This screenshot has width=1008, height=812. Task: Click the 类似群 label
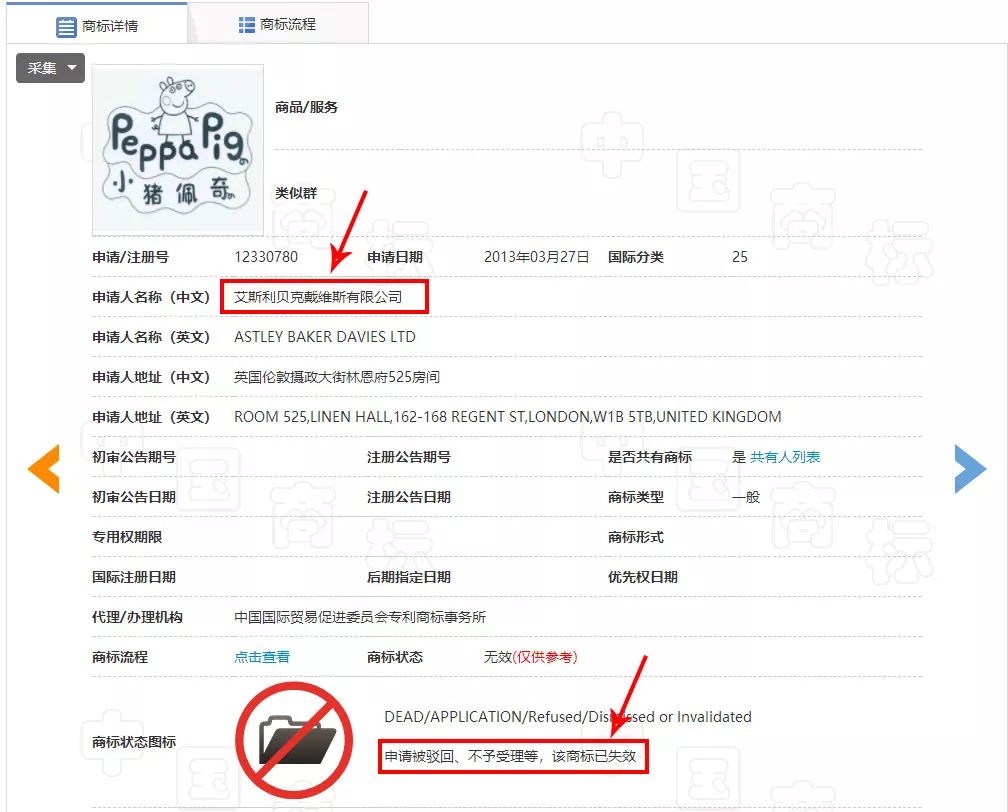296,193
